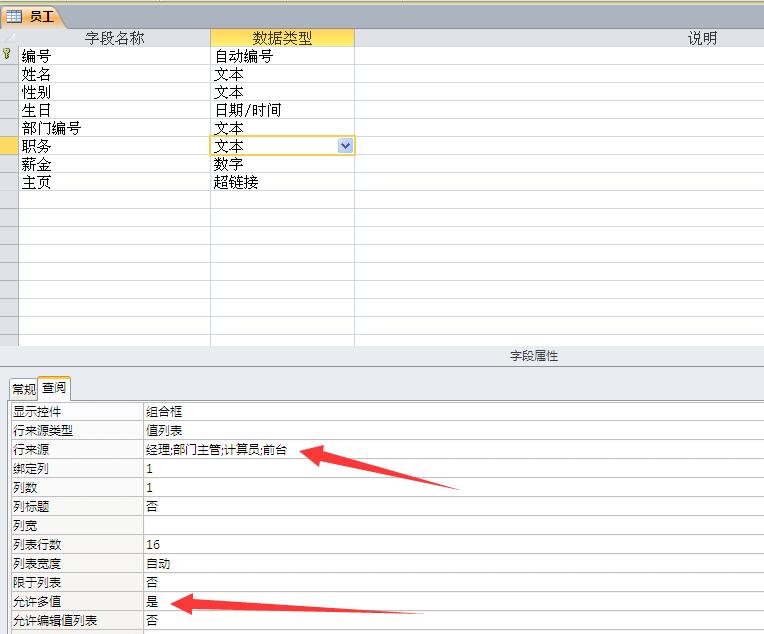Click the 列标题 value 否
This screenshot has width=764, height=634.
pyautogui.click(x=454, y=507)
